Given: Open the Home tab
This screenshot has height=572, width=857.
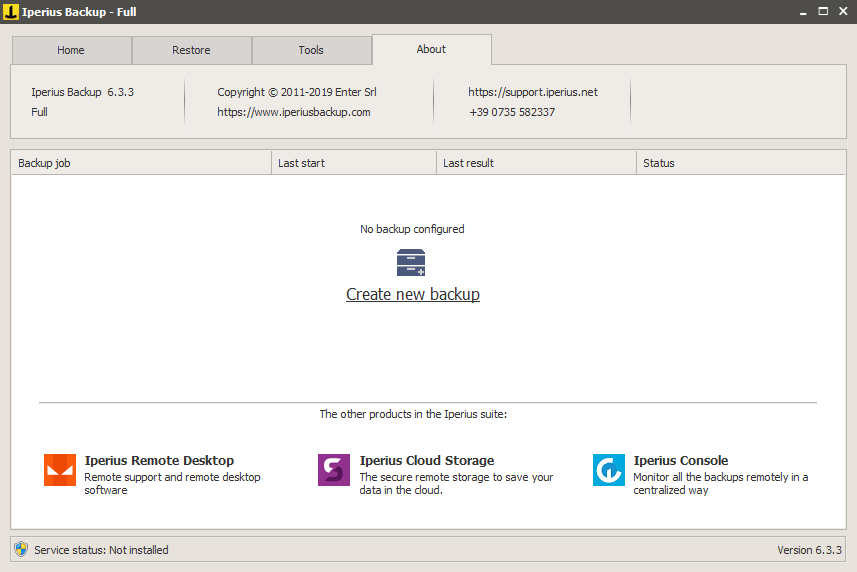Looking at the screenshot, I should 72,50.
